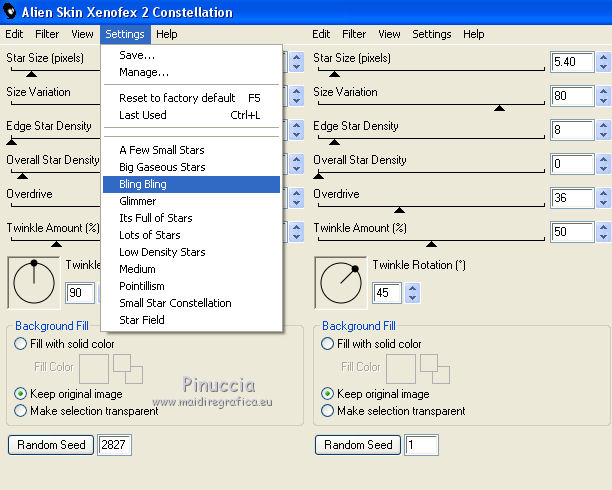
Task: Click the stepper next to Size Variation 80
Action: [x=604, y=97]
